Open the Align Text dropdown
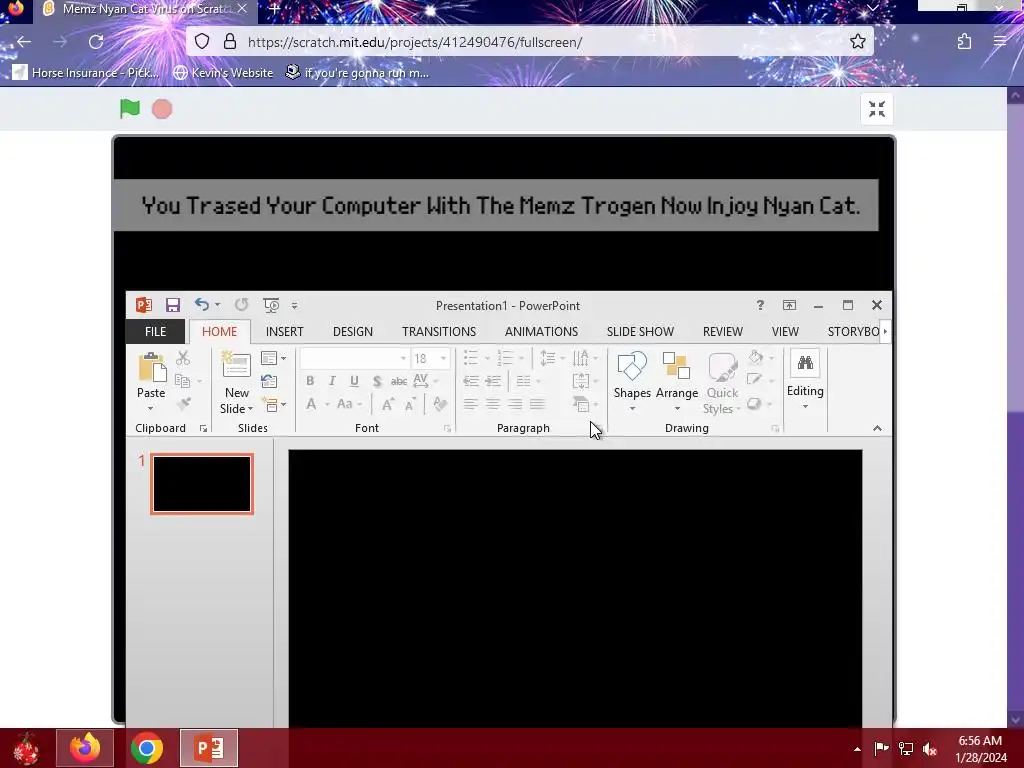This screenshot has width=1024, height=768. coord(585,381)
